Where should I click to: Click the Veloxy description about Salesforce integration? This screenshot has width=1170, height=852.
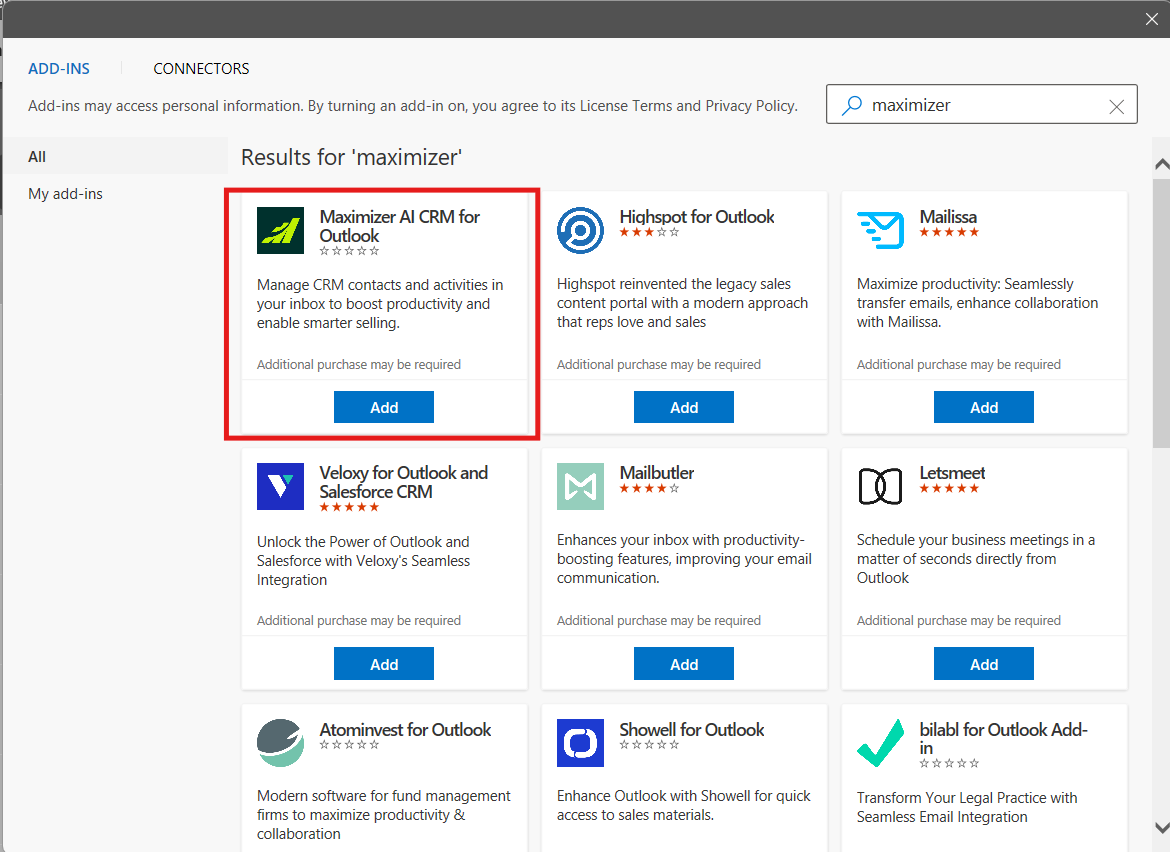point(363,561)
